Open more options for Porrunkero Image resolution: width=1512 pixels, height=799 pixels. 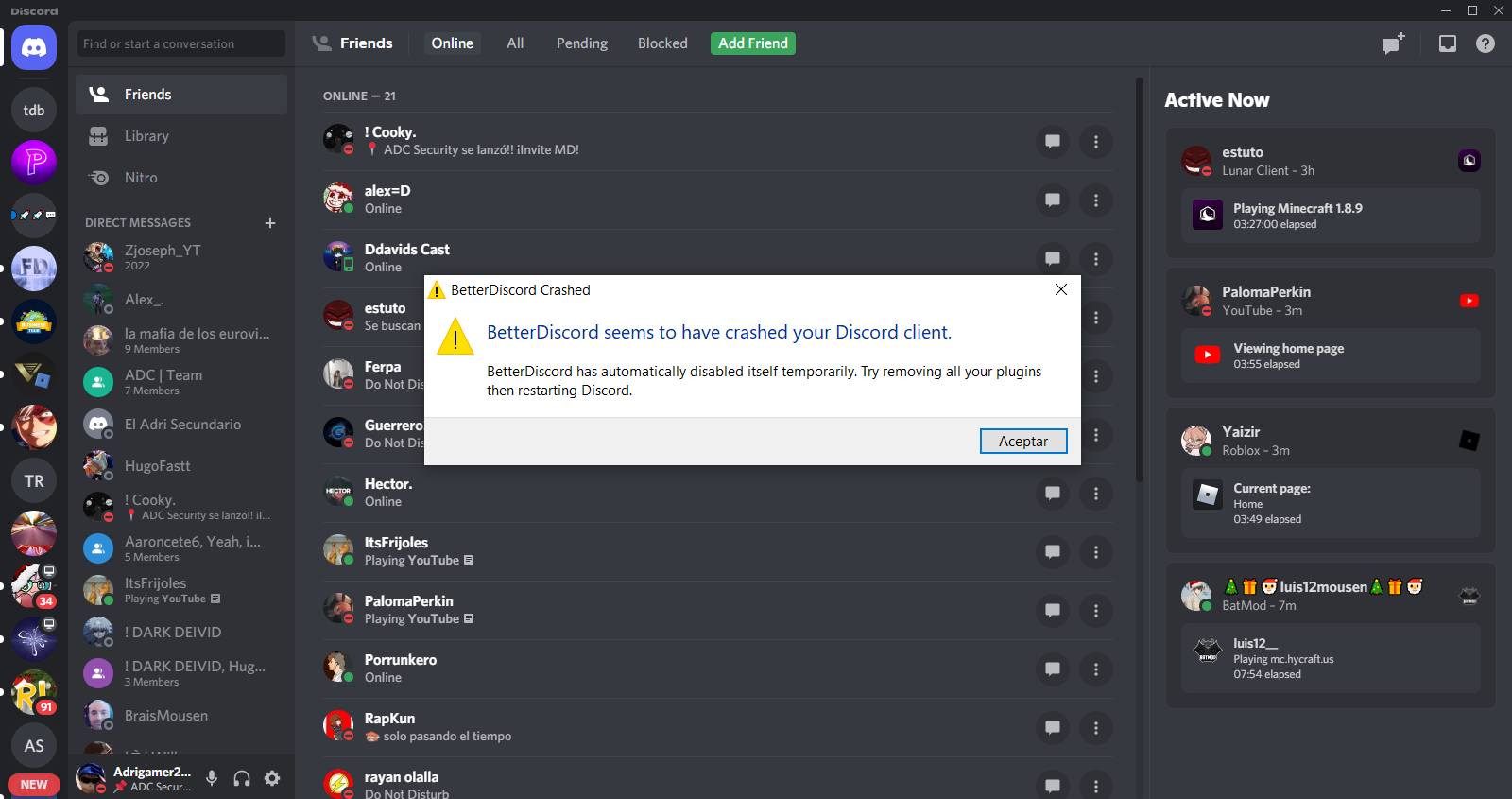click(1096, 669)
